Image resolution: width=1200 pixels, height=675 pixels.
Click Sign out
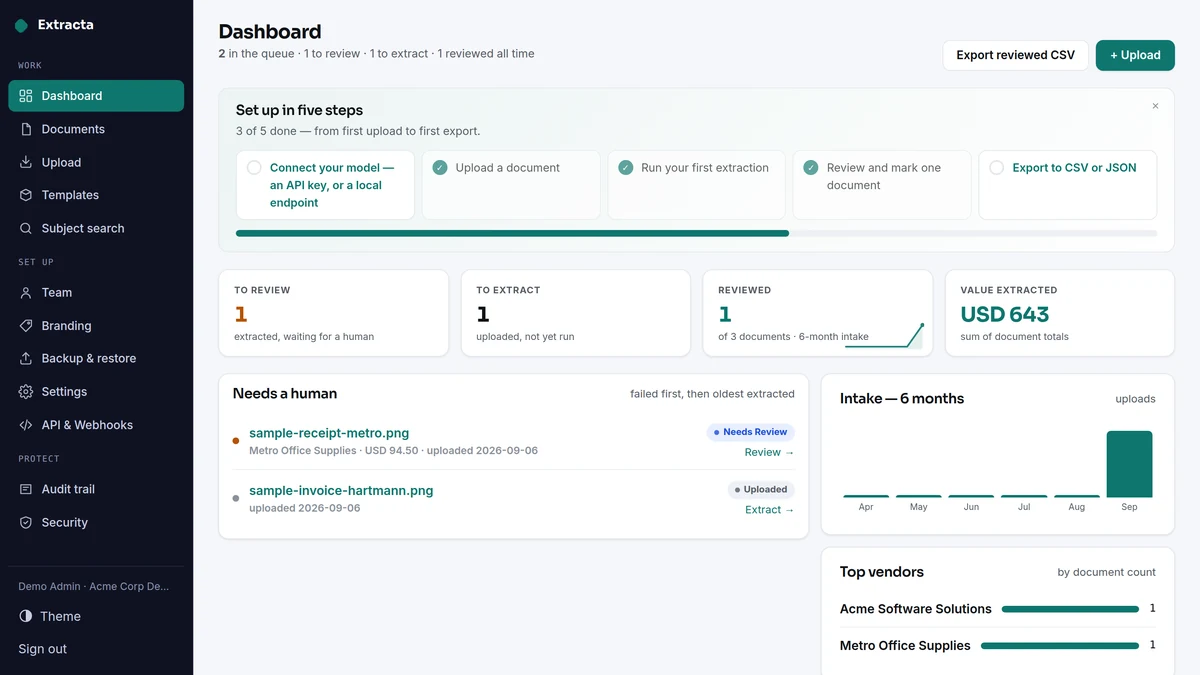[43, 649]
